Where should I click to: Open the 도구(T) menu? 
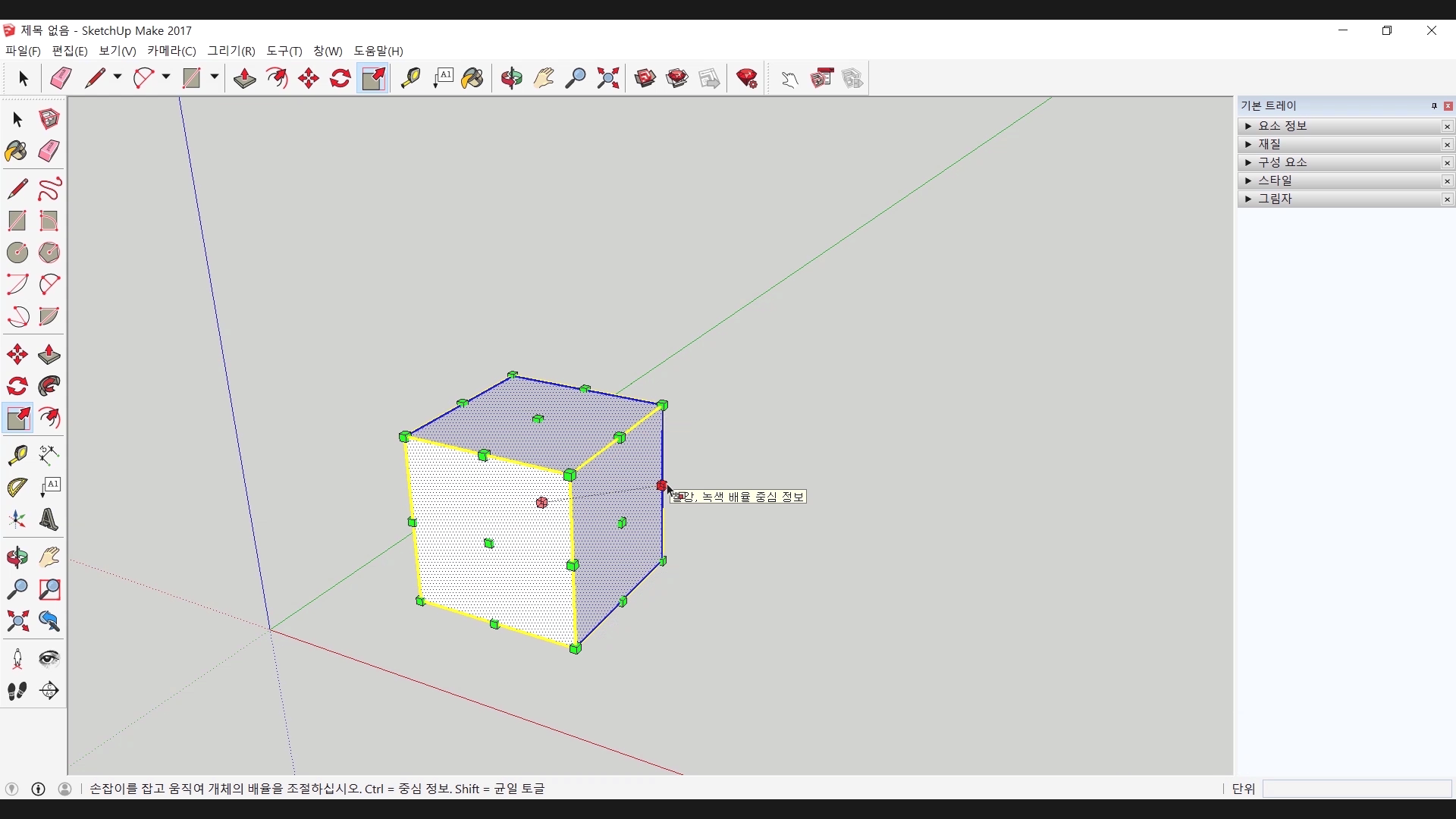coord(284,51)
